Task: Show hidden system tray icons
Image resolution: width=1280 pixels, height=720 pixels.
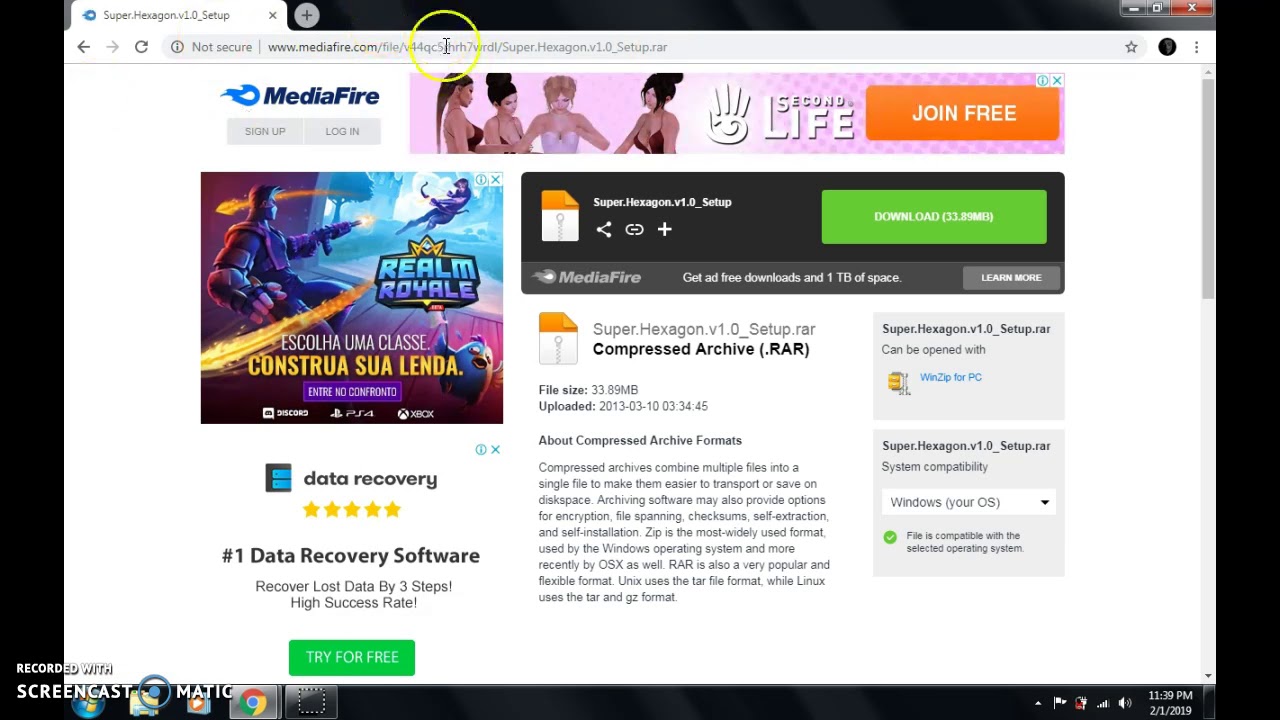Action: (1037, 703)
